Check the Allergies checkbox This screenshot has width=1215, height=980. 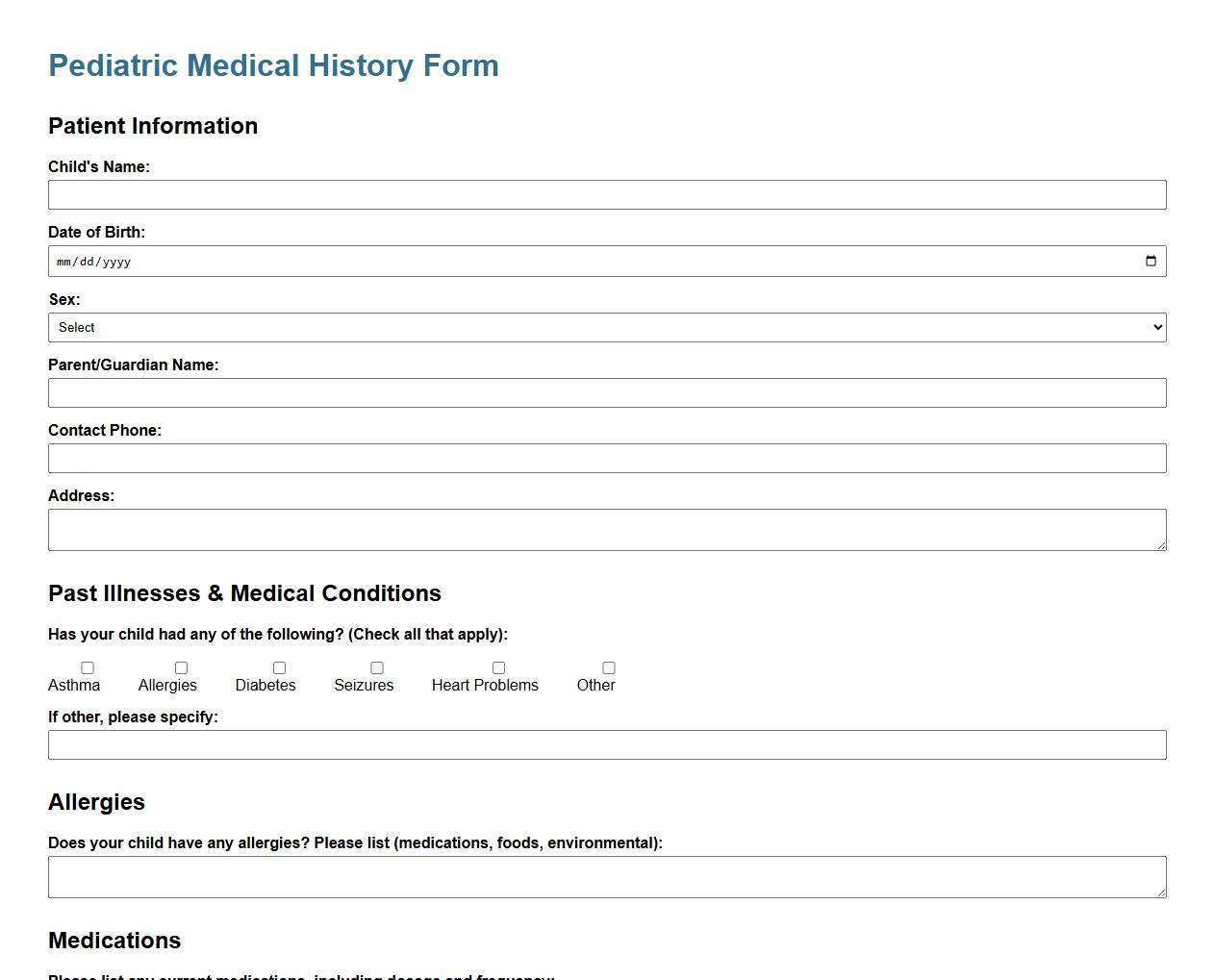pos(181,667)
